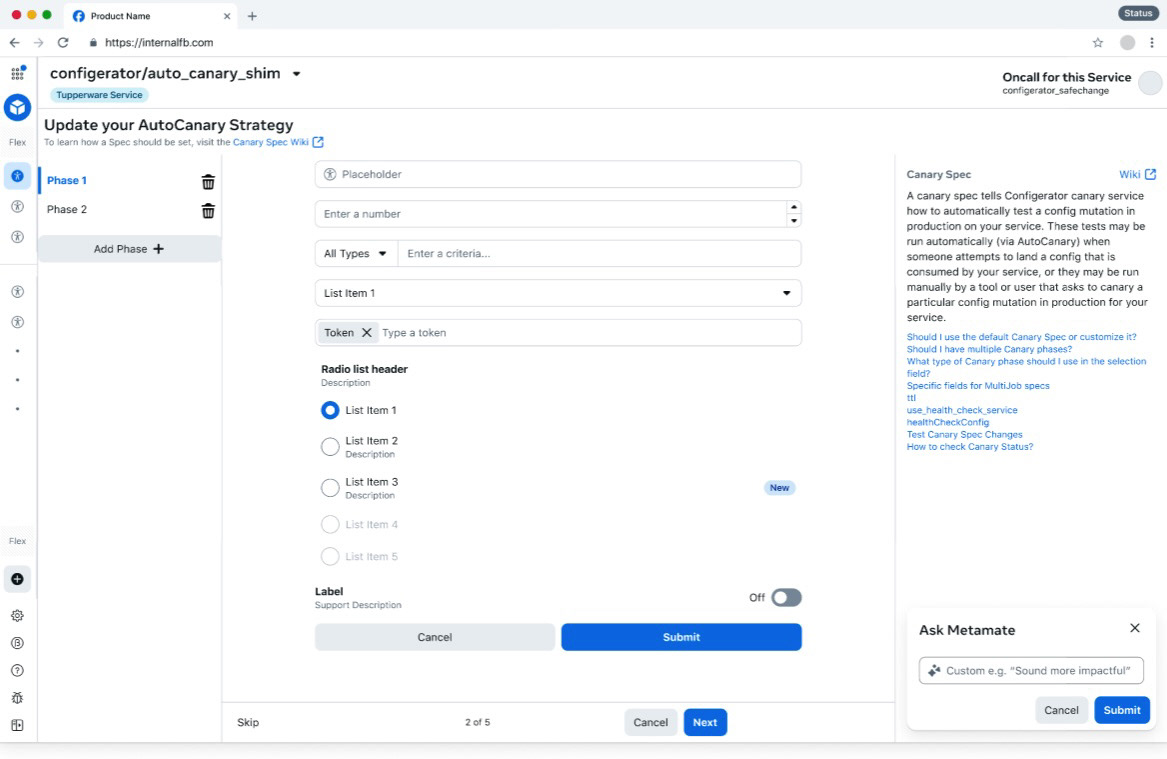
Task: Close the Product Name browser tab
Action: [x=227, y=16]
